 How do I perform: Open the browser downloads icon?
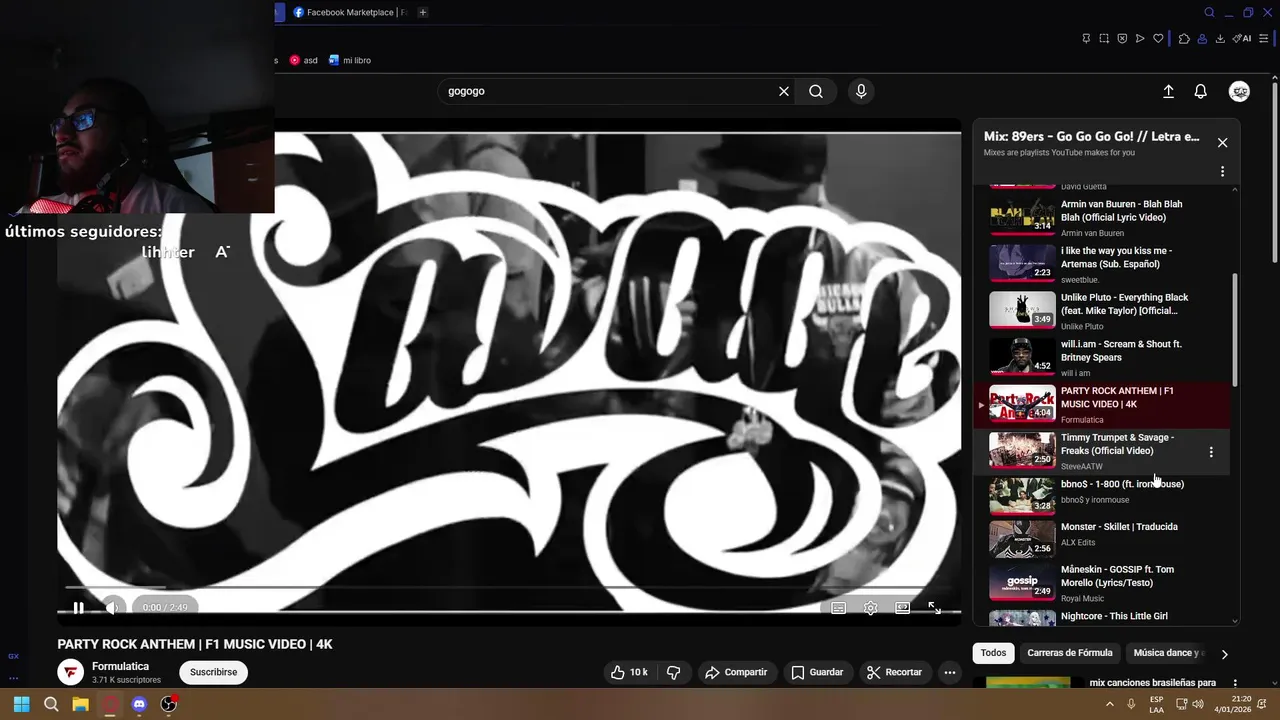[x=1220, y=39]
